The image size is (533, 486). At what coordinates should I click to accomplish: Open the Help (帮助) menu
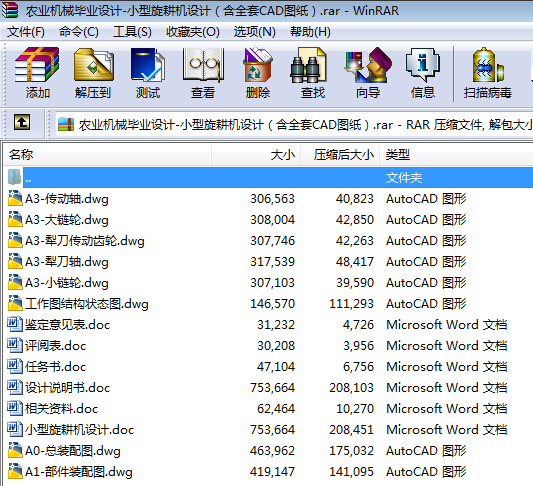[x=310, y=32]
